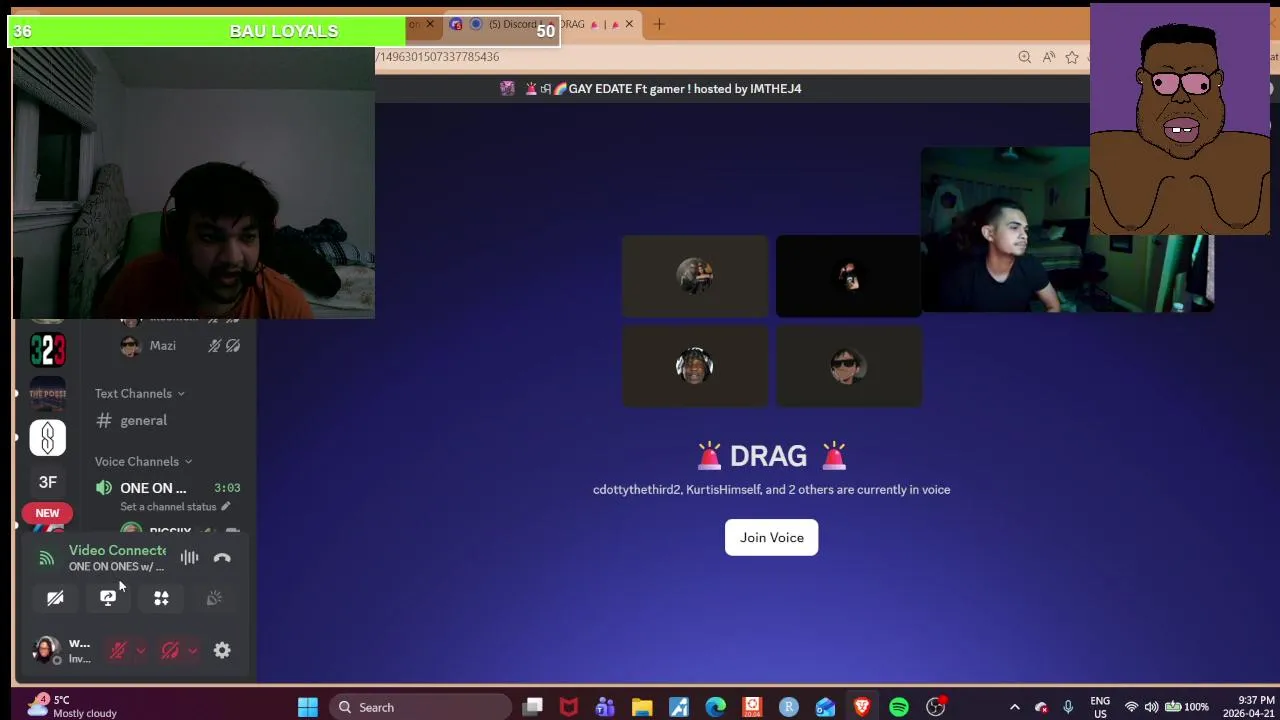This screenshot has height=720, width=1280.
Task: Open the clock 9:37 PM calendar
Action: [1256, 706]
